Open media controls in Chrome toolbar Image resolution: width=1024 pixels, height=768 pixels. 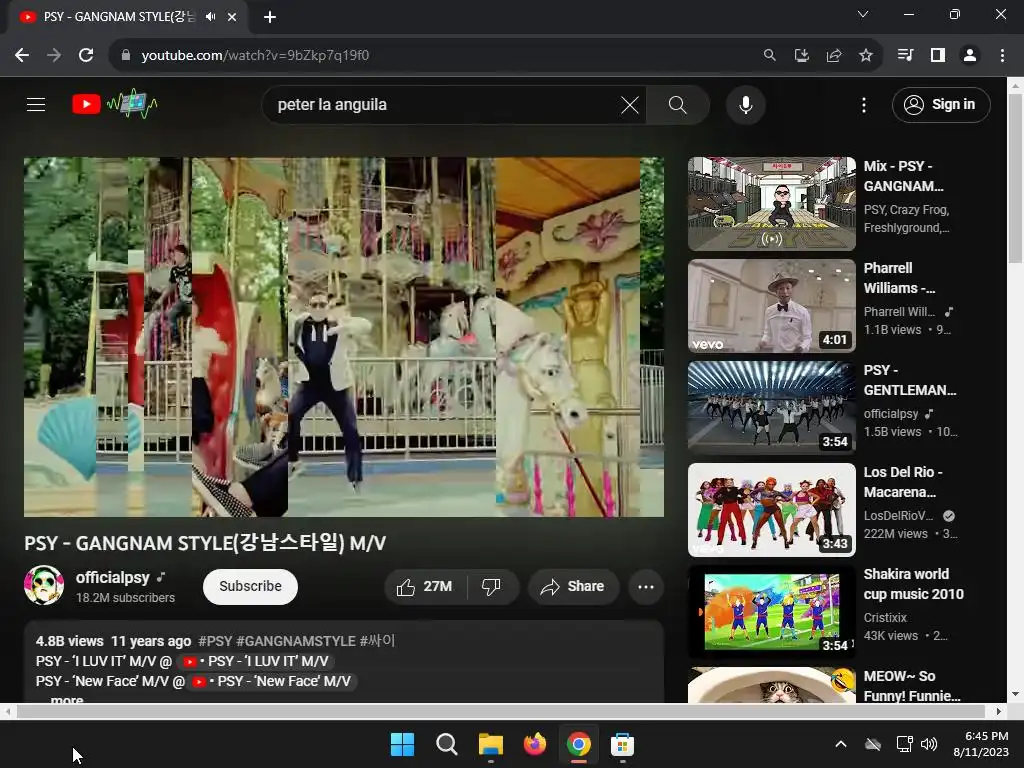[x=905, y=56]
